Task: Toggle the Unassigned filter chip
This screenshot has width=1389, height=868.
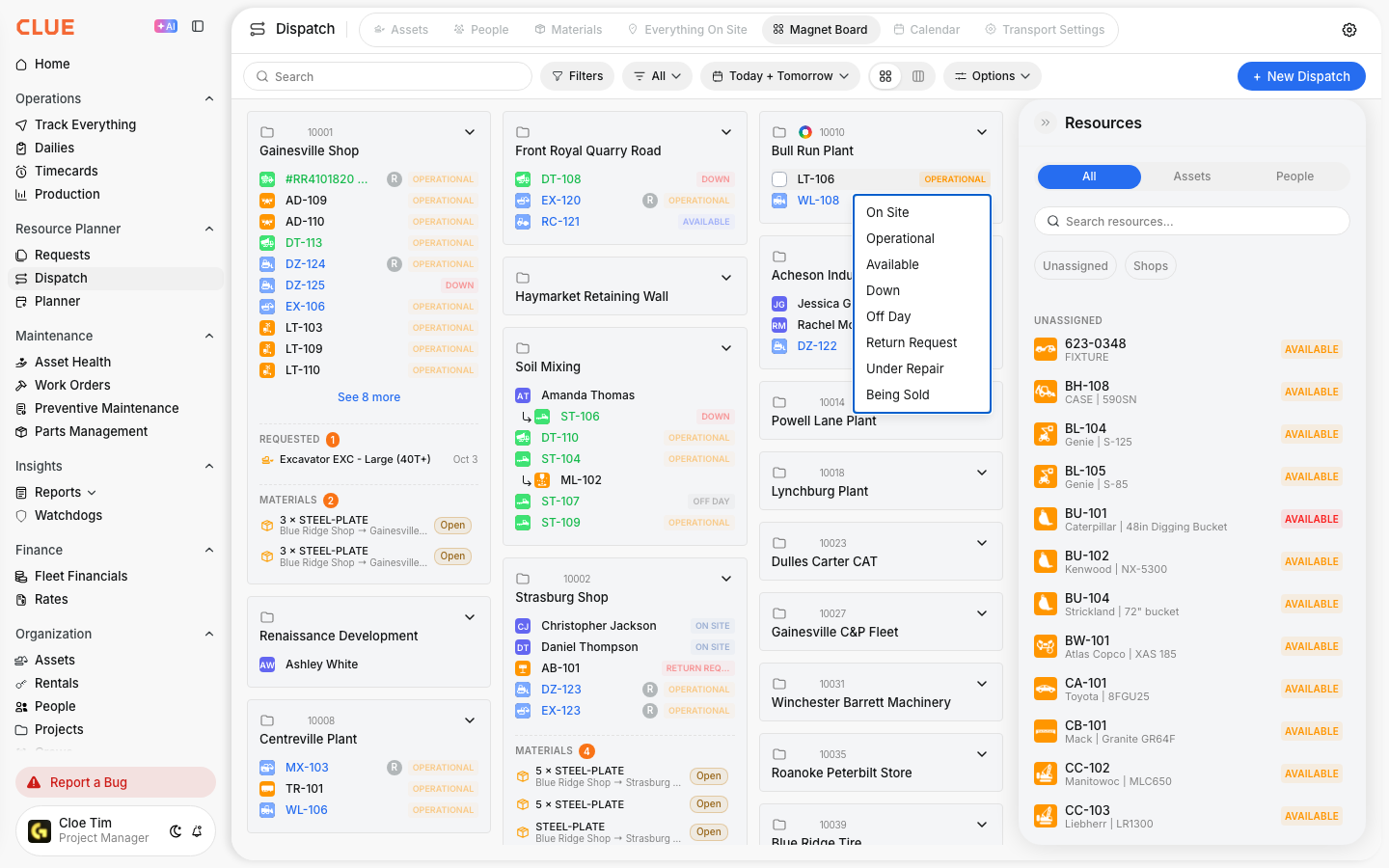Action: pos(1076,266)
